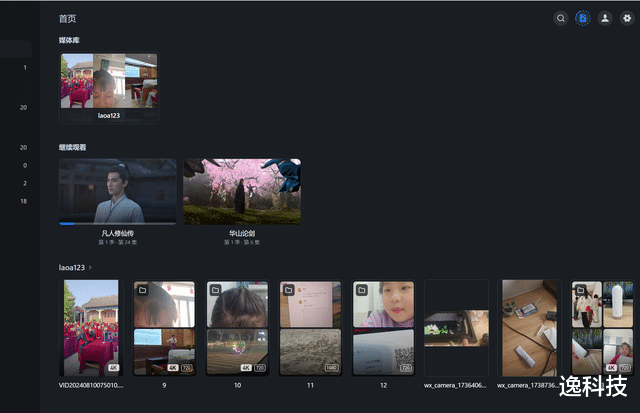The width and height of the screenshot is (640, 413).
Task: Click 华山论剑 title text
Action: point(242,233)
